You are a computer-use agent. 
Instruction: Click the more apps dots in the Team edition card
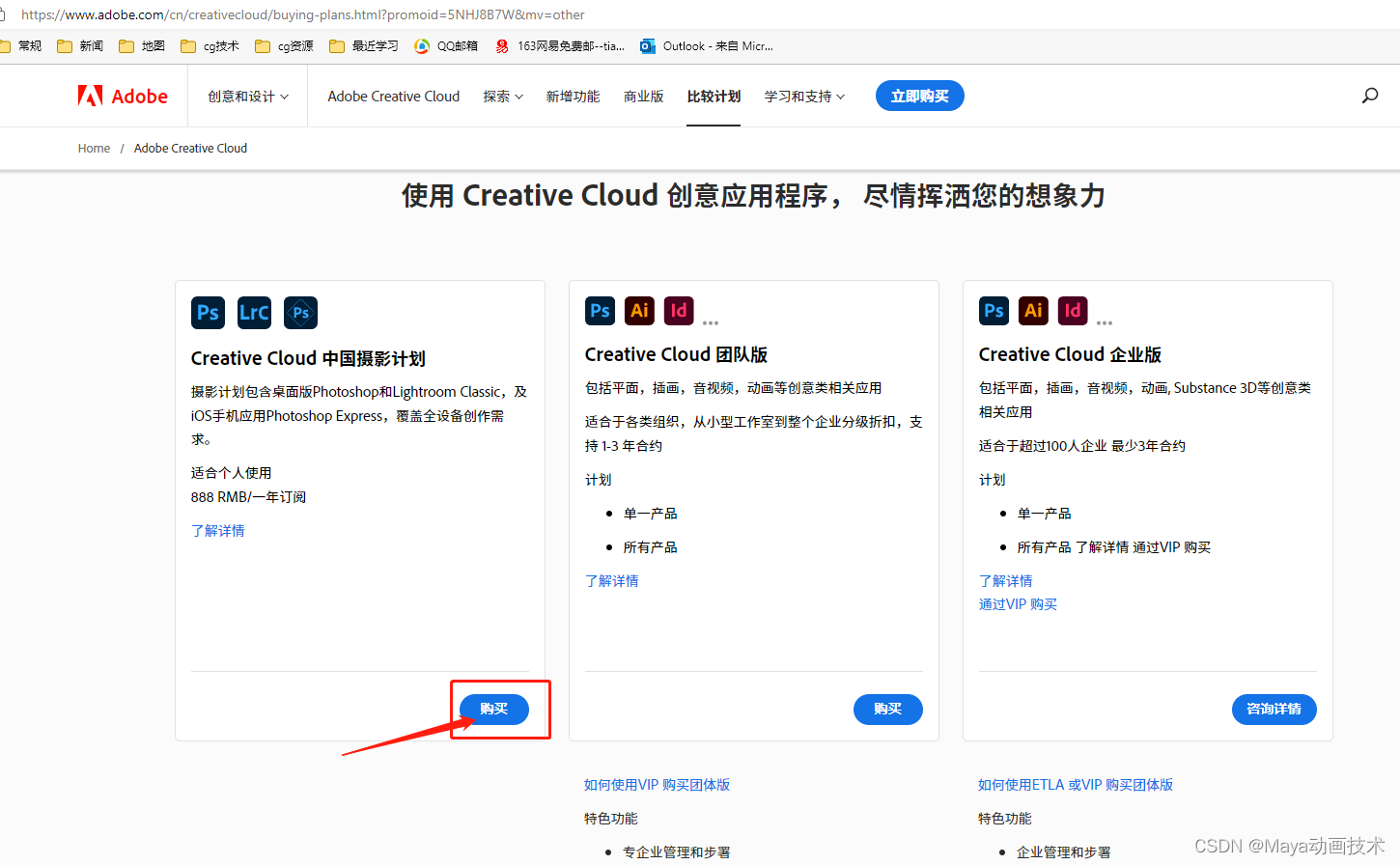[x=711, y=323]
